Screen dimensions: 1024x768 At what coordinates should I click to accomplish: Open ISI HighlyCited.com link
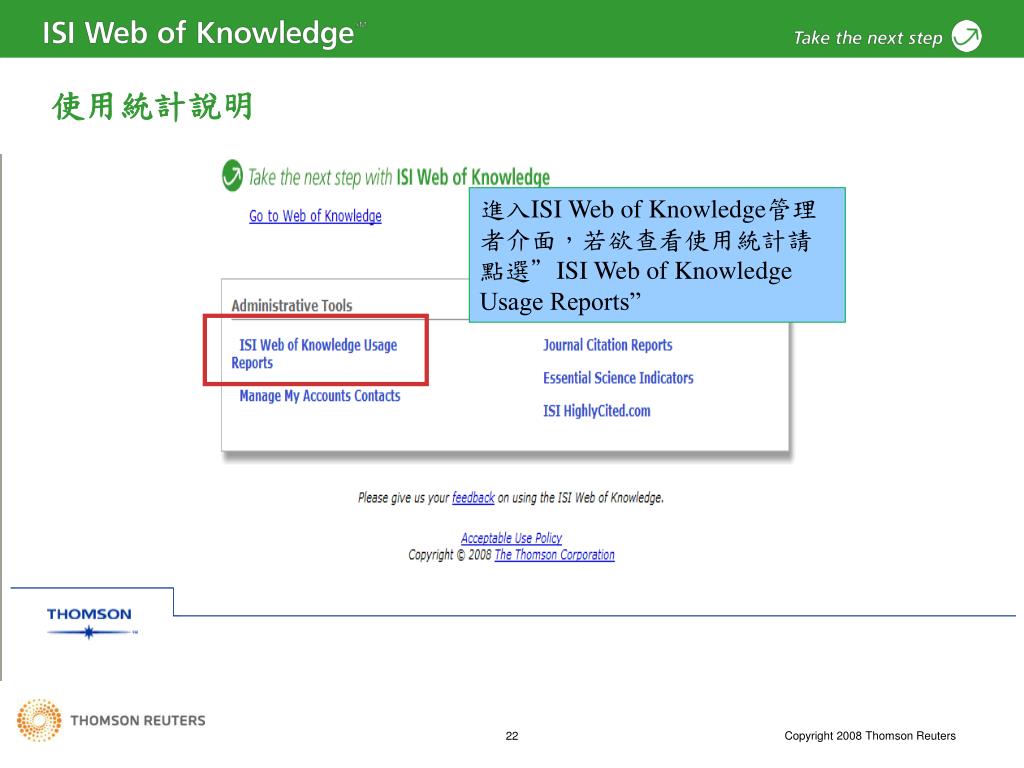coord(596,411)
